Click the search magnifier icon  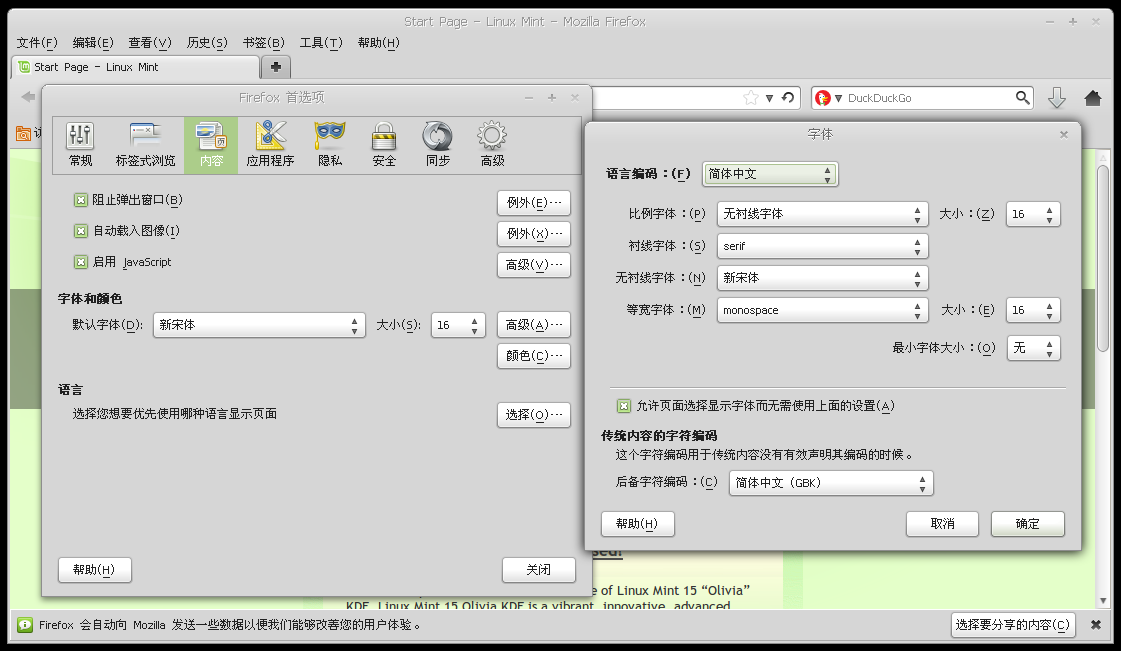[1022, 97]
